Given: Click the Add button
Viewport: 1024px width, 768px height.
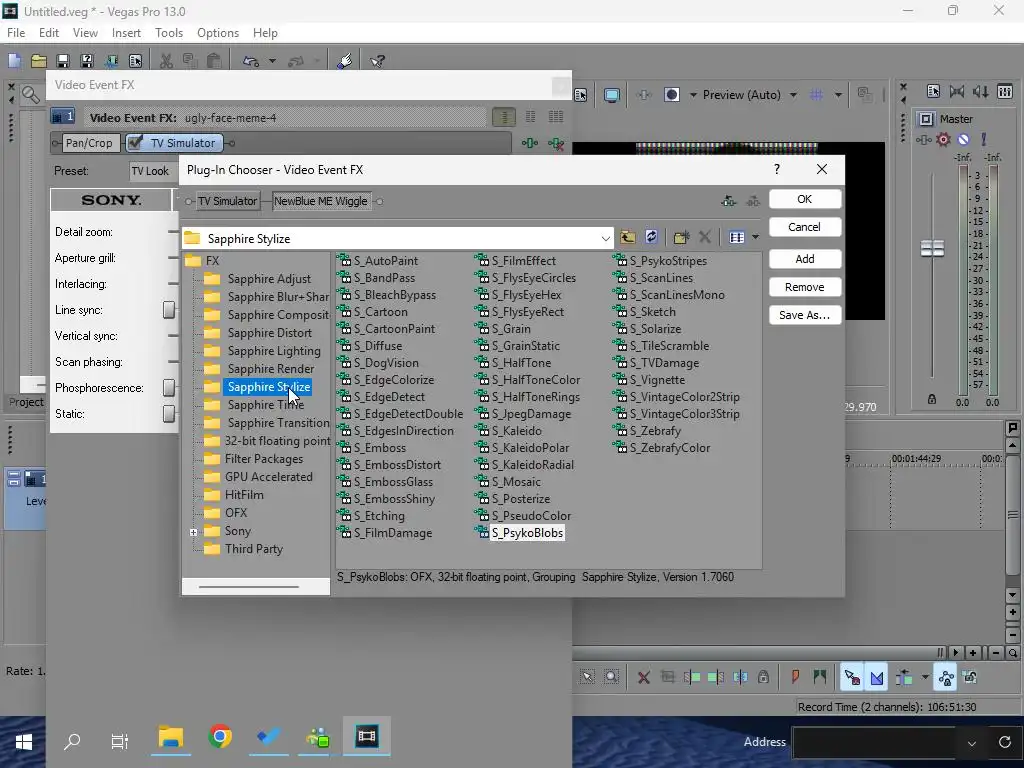Looking at the screenshot, I should pos(805,259).
